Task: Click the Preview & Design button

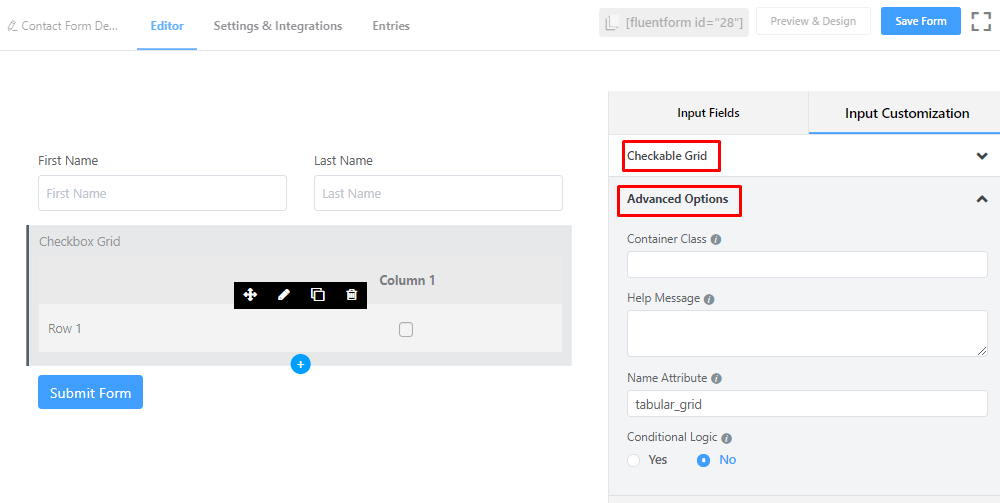Action: click(x=813, y=21)
